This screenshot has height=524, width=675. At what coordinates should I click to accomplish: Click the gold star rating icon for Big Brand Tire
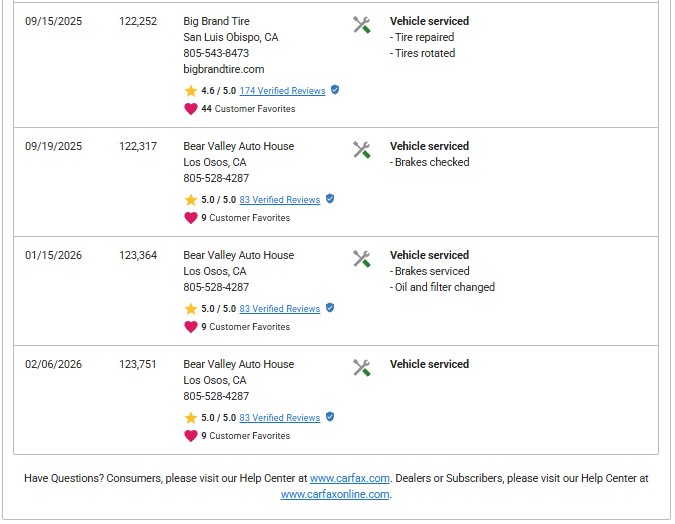(x=191, y=91)
